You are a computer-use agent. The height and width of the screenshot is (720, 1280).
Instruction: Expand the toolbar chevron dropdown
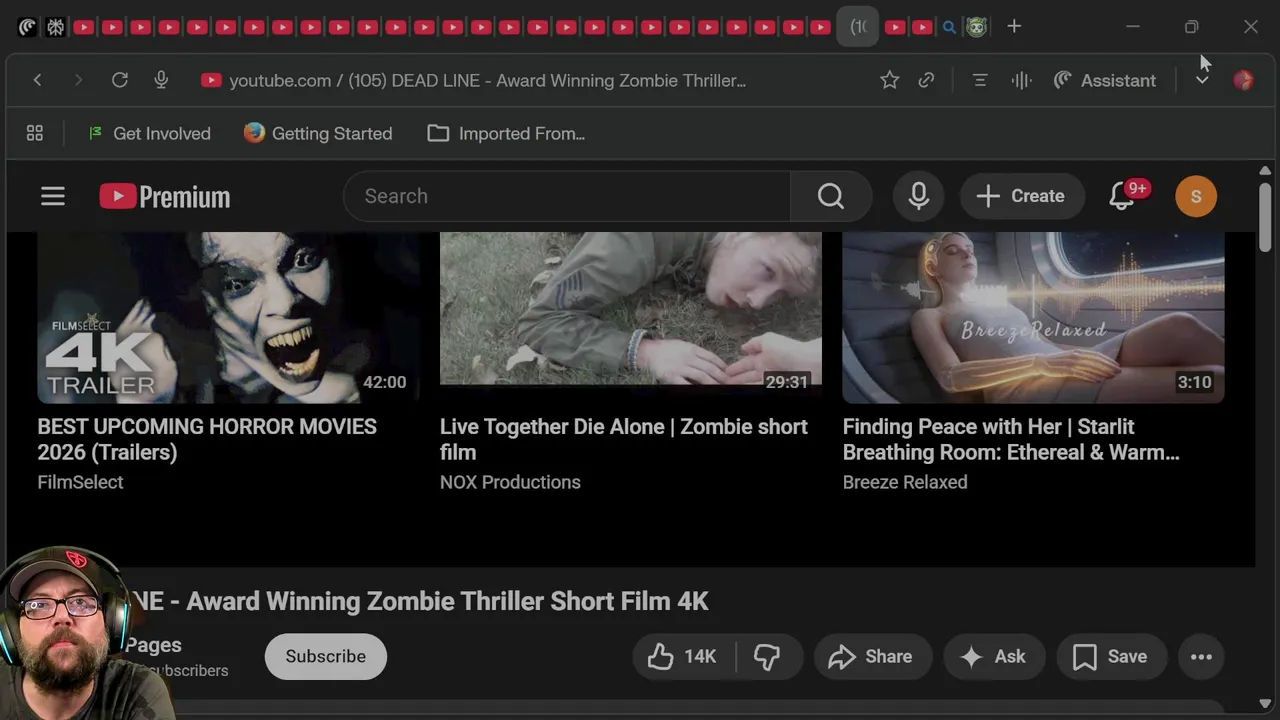[1202, 80]
